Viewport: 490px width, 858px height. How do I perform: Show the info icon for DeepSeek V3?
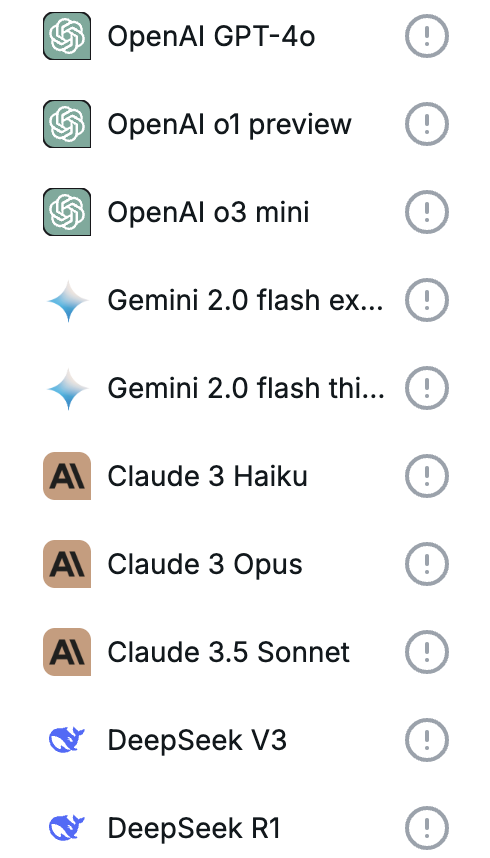click(x=427, y=740)
